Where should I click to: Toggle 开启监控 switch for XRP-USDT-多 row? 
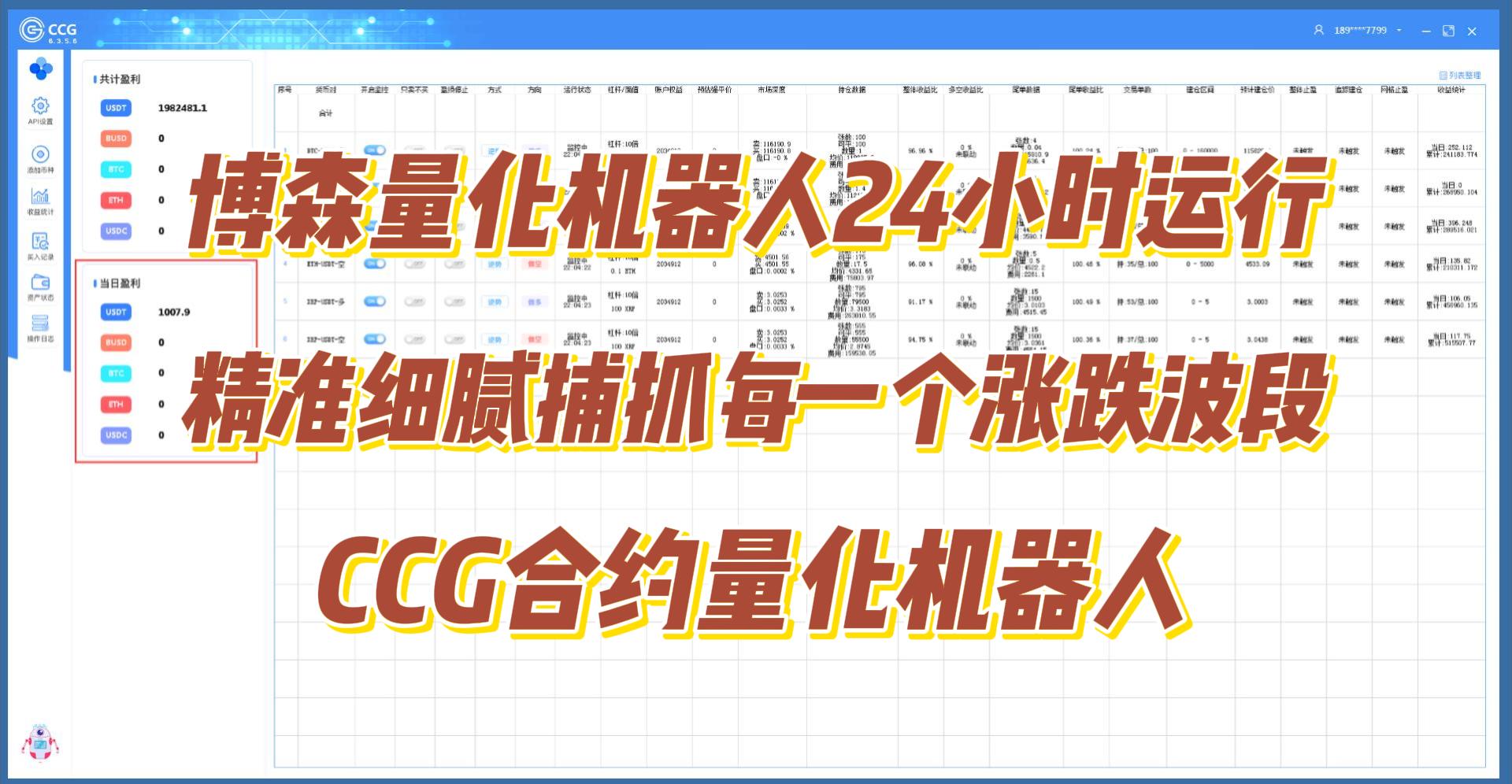click(x=375, y=301)
